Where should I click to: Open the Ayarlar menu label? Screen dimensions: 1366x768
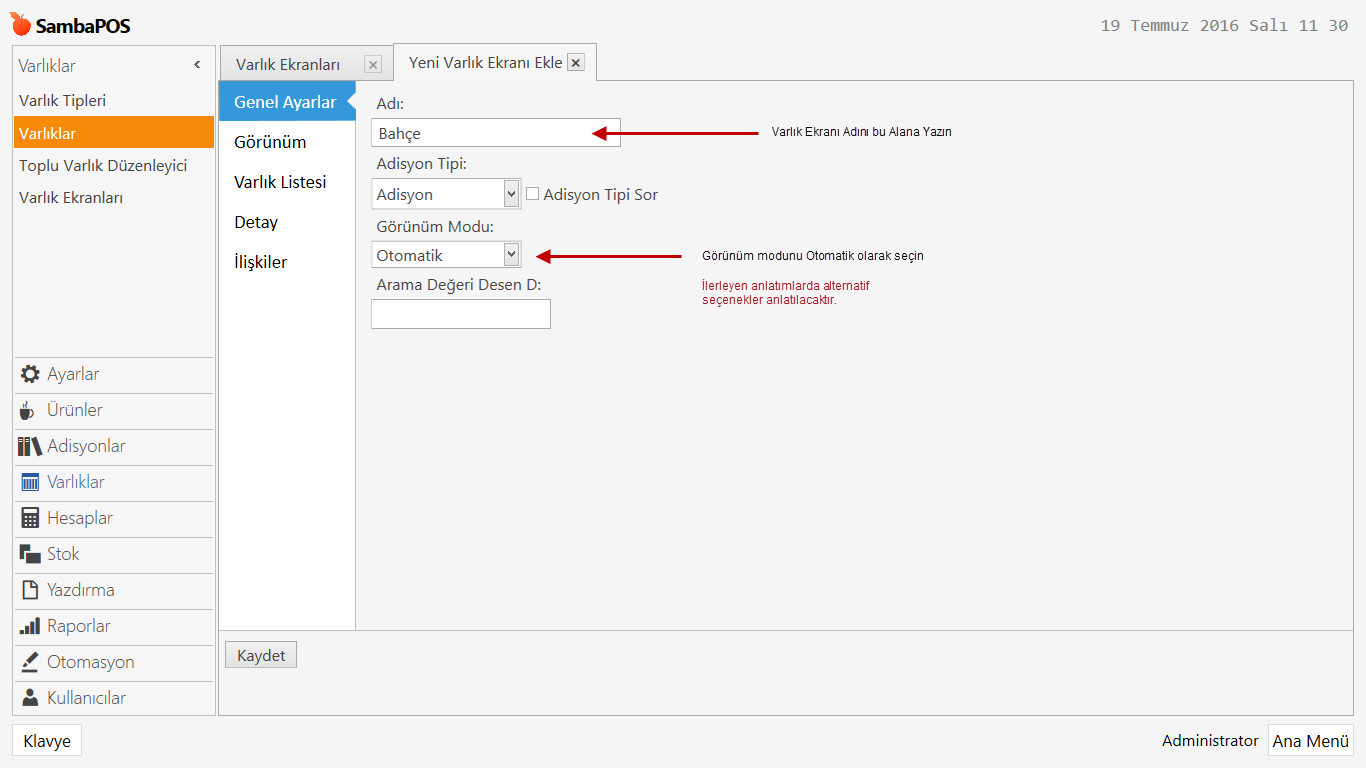pos(73,374)
